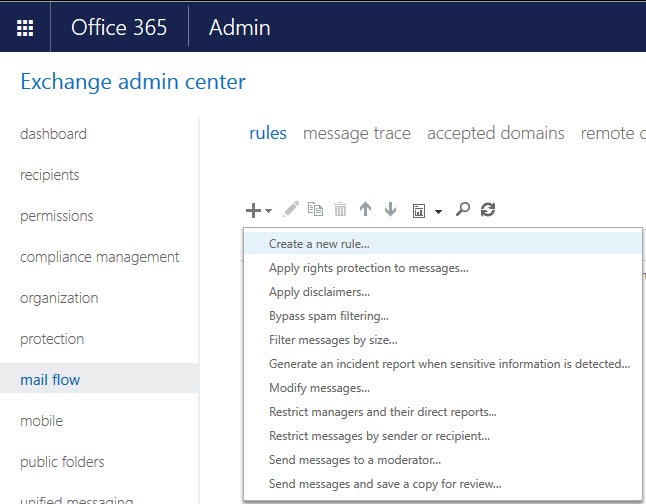The height and width of the screenshot is (504, 646).
Task: Choose Generate an incident report option
Action: pos(443,364)
